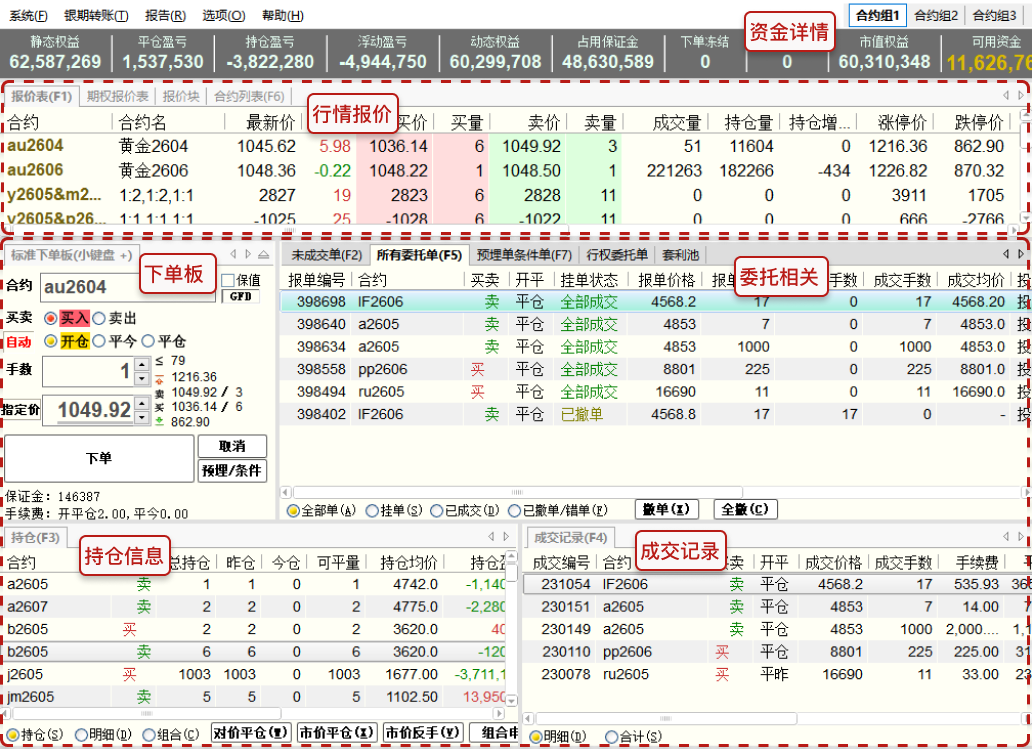Click the 对价平仓 button
The width and height of the screenshot is (1032, 749).
coord(250,733)
